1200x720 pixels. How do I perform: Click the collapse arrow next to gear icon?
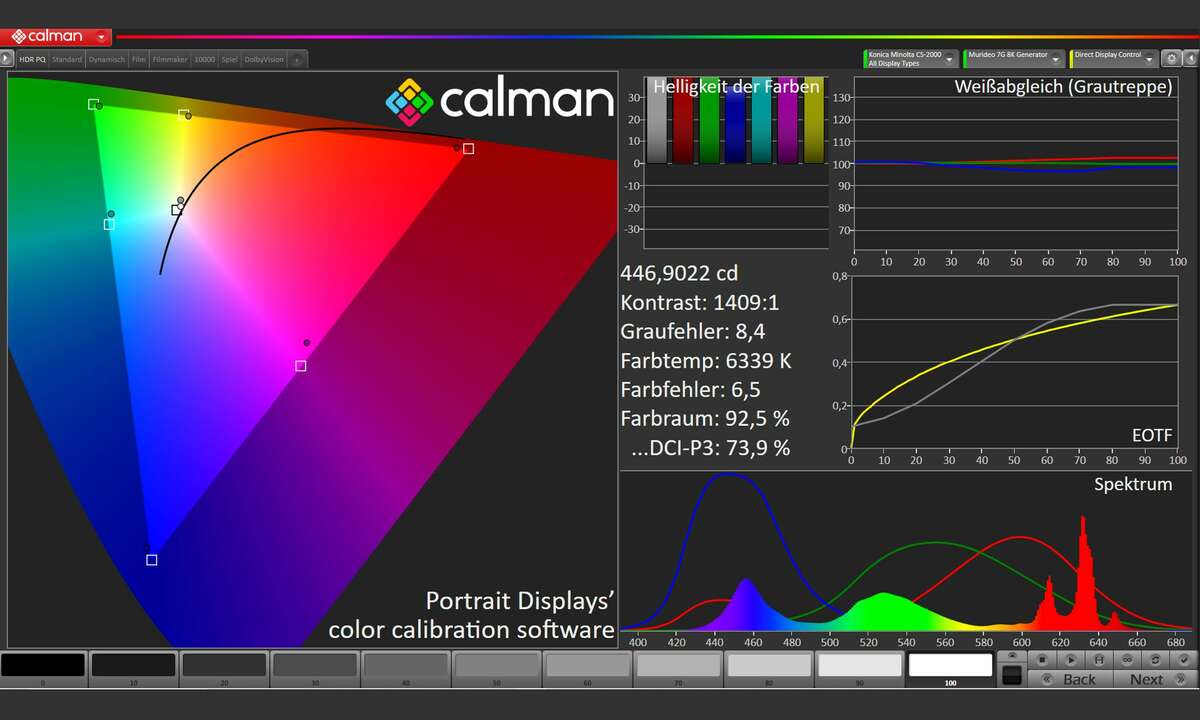point(1189,59)
